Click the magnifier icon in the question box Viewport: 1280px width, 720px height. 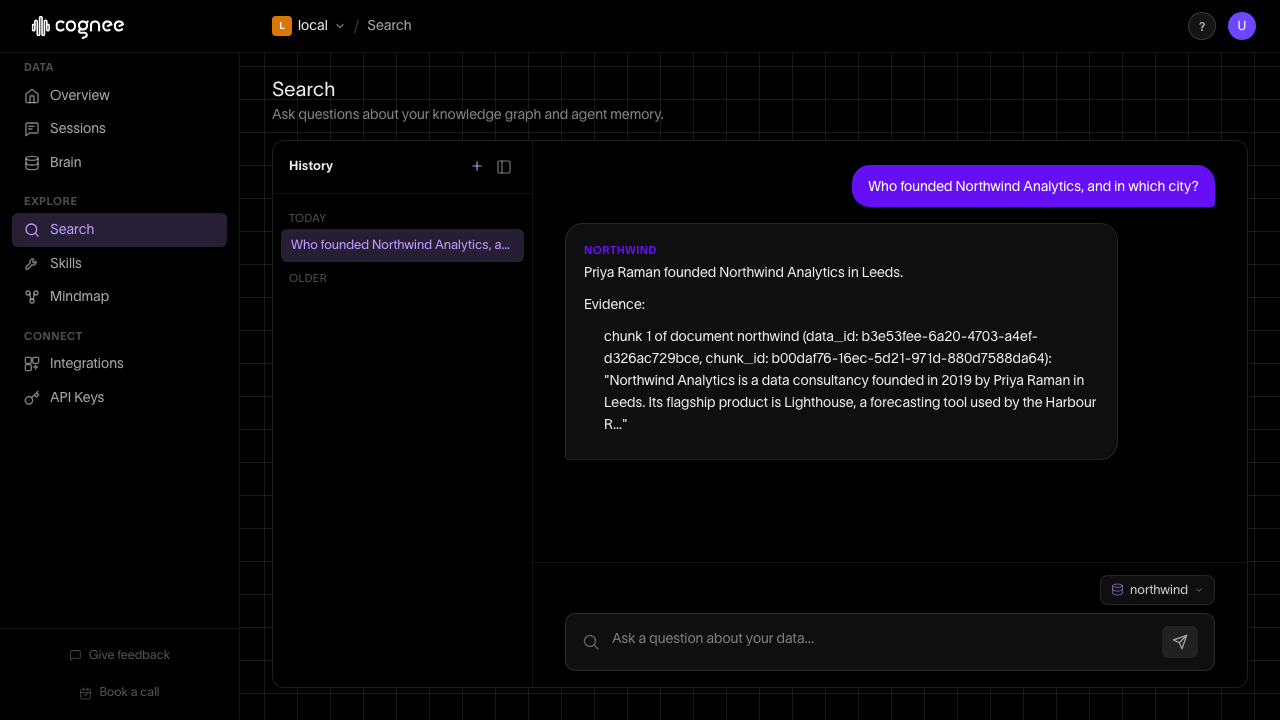[x=591, y=642]
